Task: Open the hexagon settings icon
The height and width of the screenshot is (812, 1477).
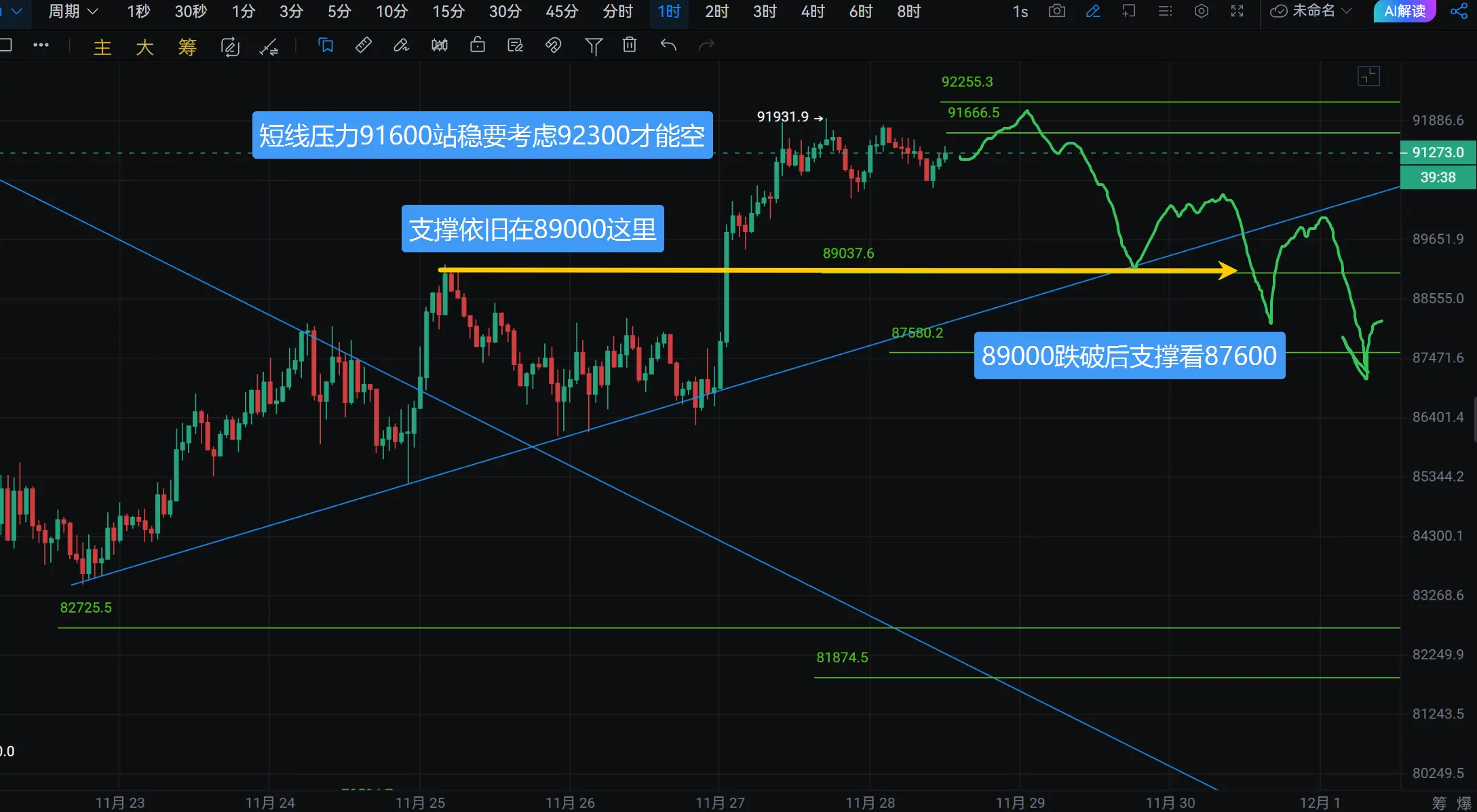Action: click(1201, 12)
